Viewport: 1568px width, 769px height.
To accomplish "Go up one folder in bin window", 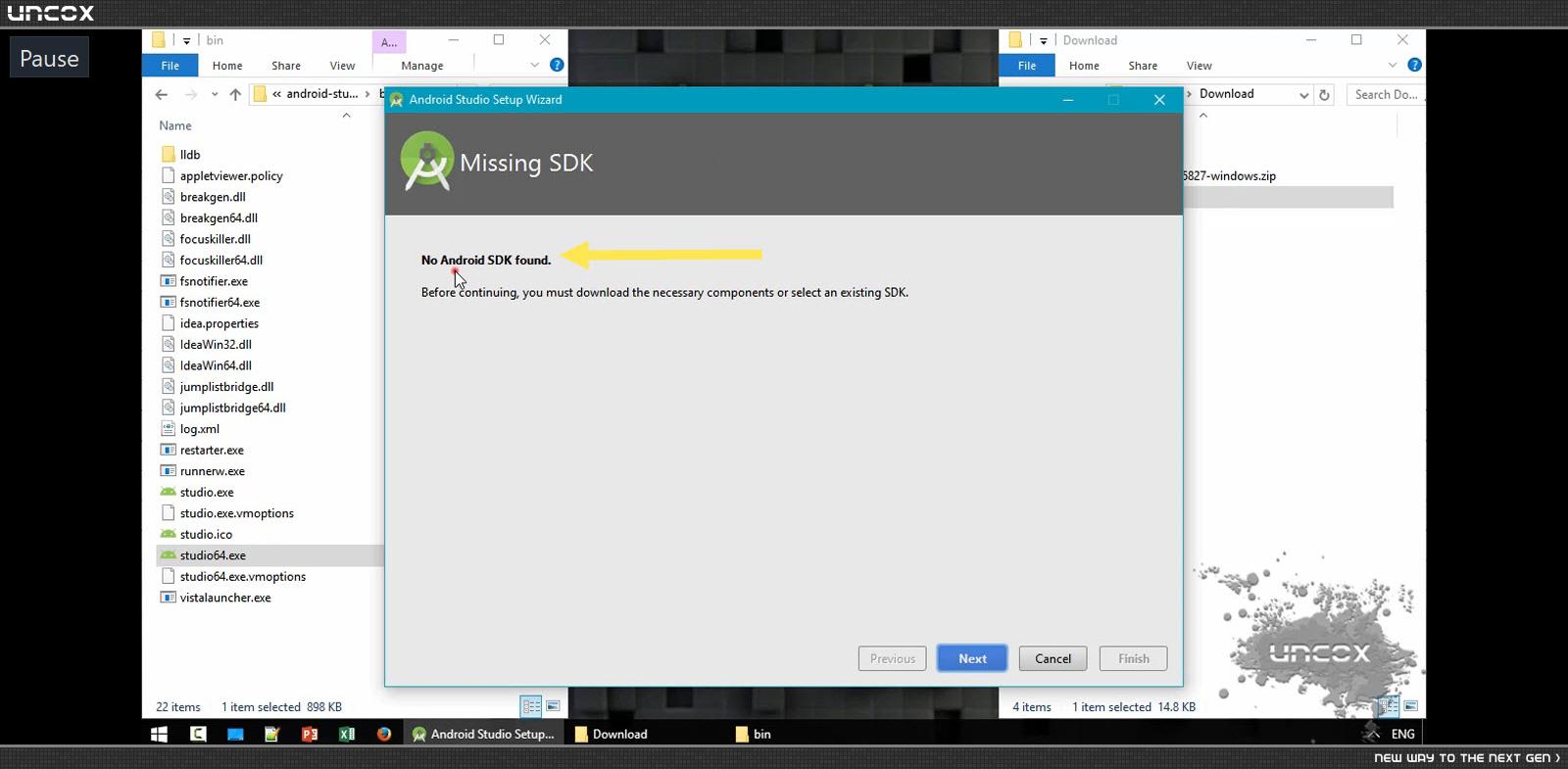I will (x=235, y=94).
